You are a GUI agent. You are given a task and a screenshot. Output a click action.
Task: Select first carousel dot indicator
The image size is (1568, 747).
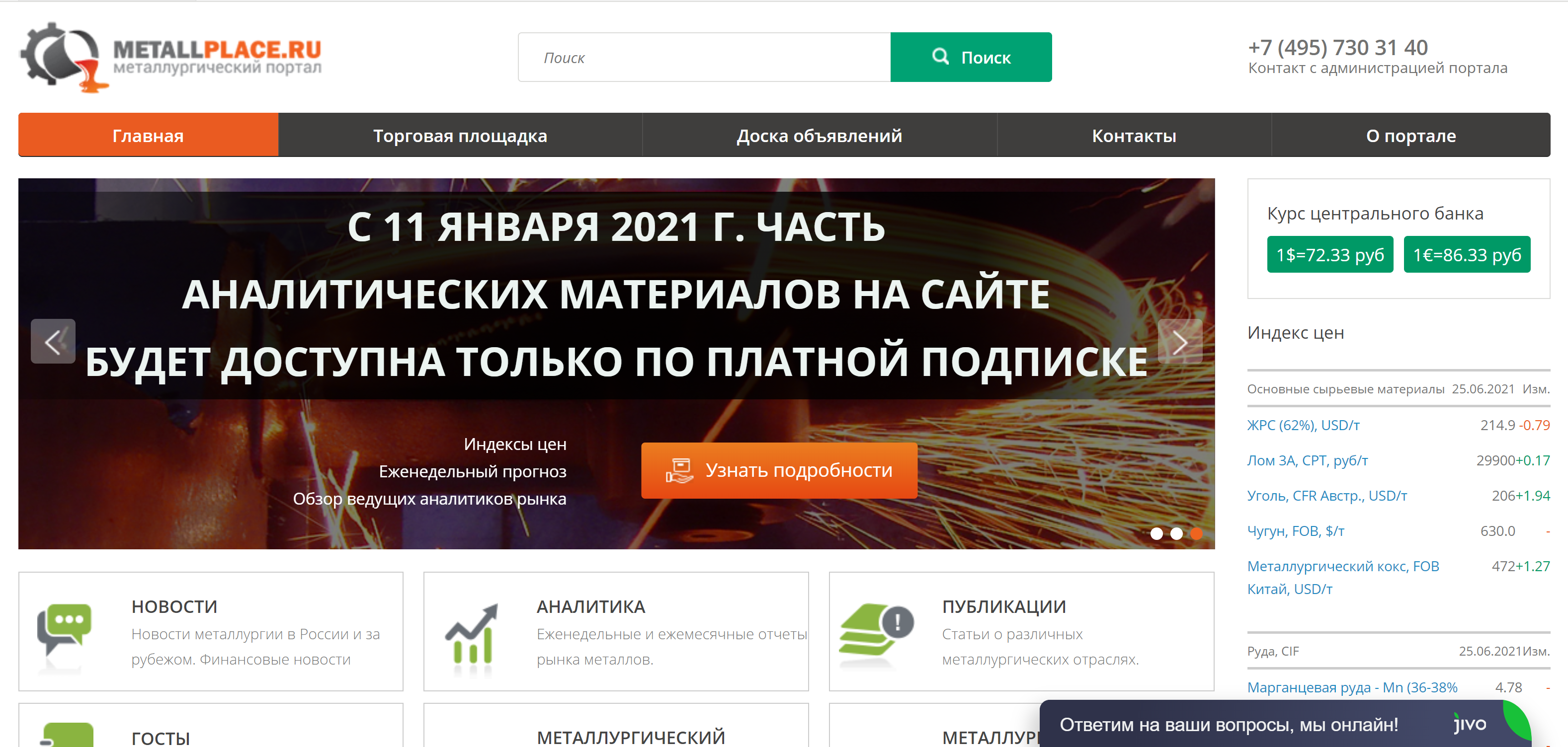1156,533
